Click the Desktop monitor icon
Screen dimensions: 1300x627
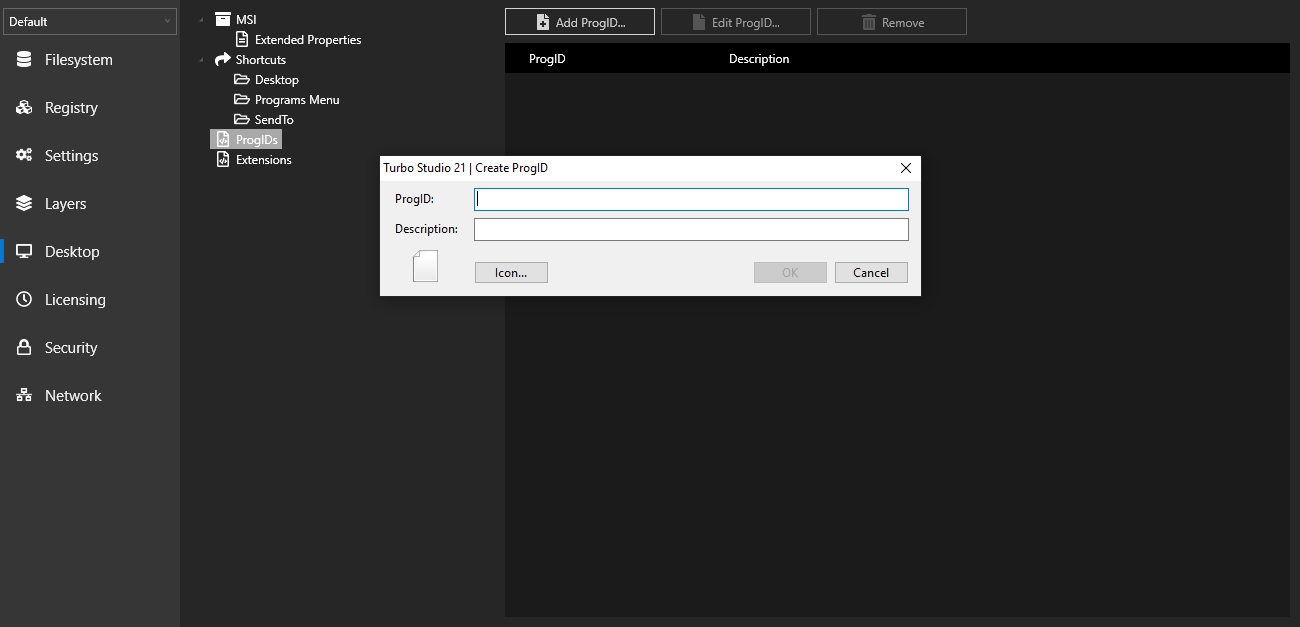[x=24, y=252]
